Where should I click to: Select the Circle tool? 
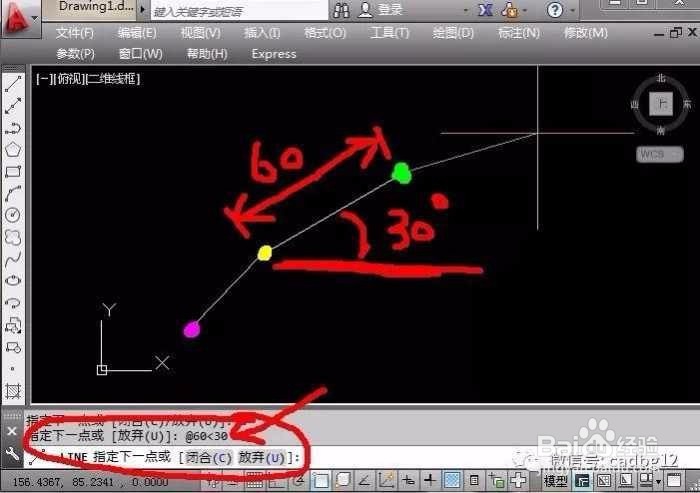tap(13, 215)
